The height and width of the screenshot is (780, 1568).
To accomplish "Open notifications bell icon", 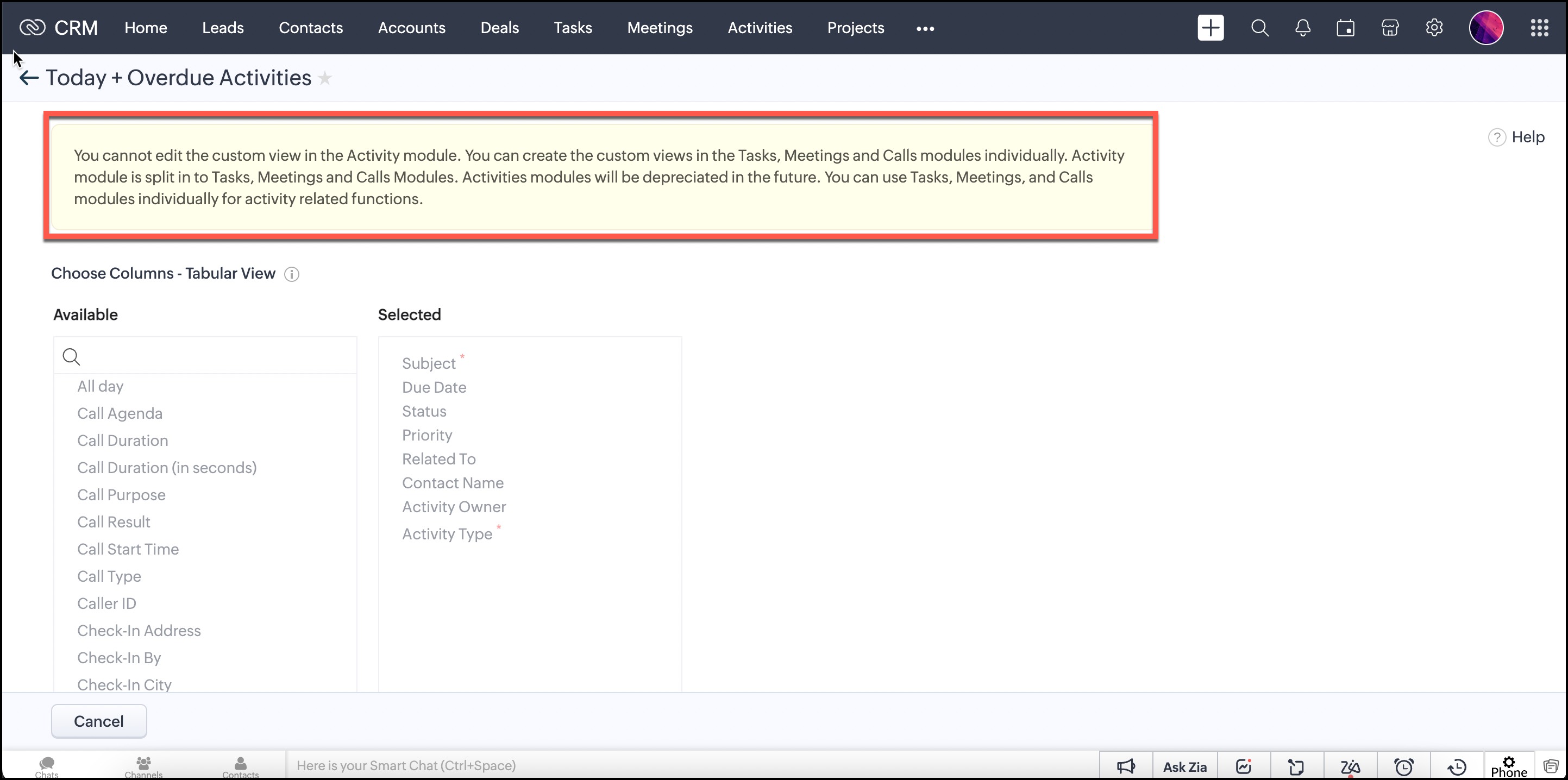I will 1303,28.
